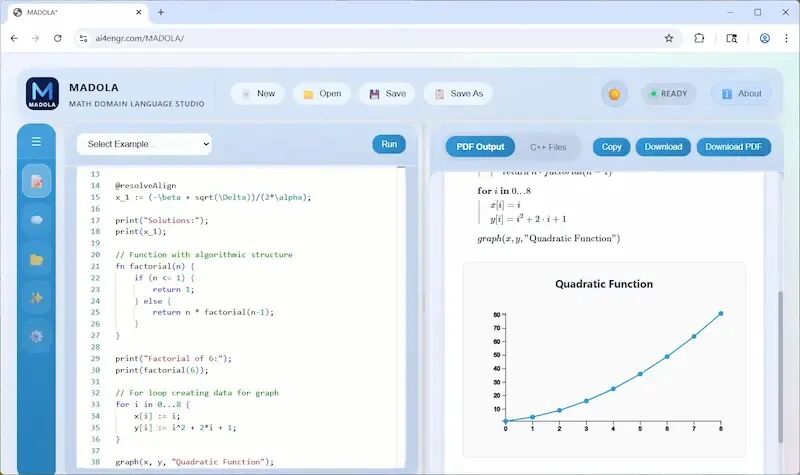This screenshot has width=800, height=475.
Task: Click the READY status indicator
Action: (669, 94)
